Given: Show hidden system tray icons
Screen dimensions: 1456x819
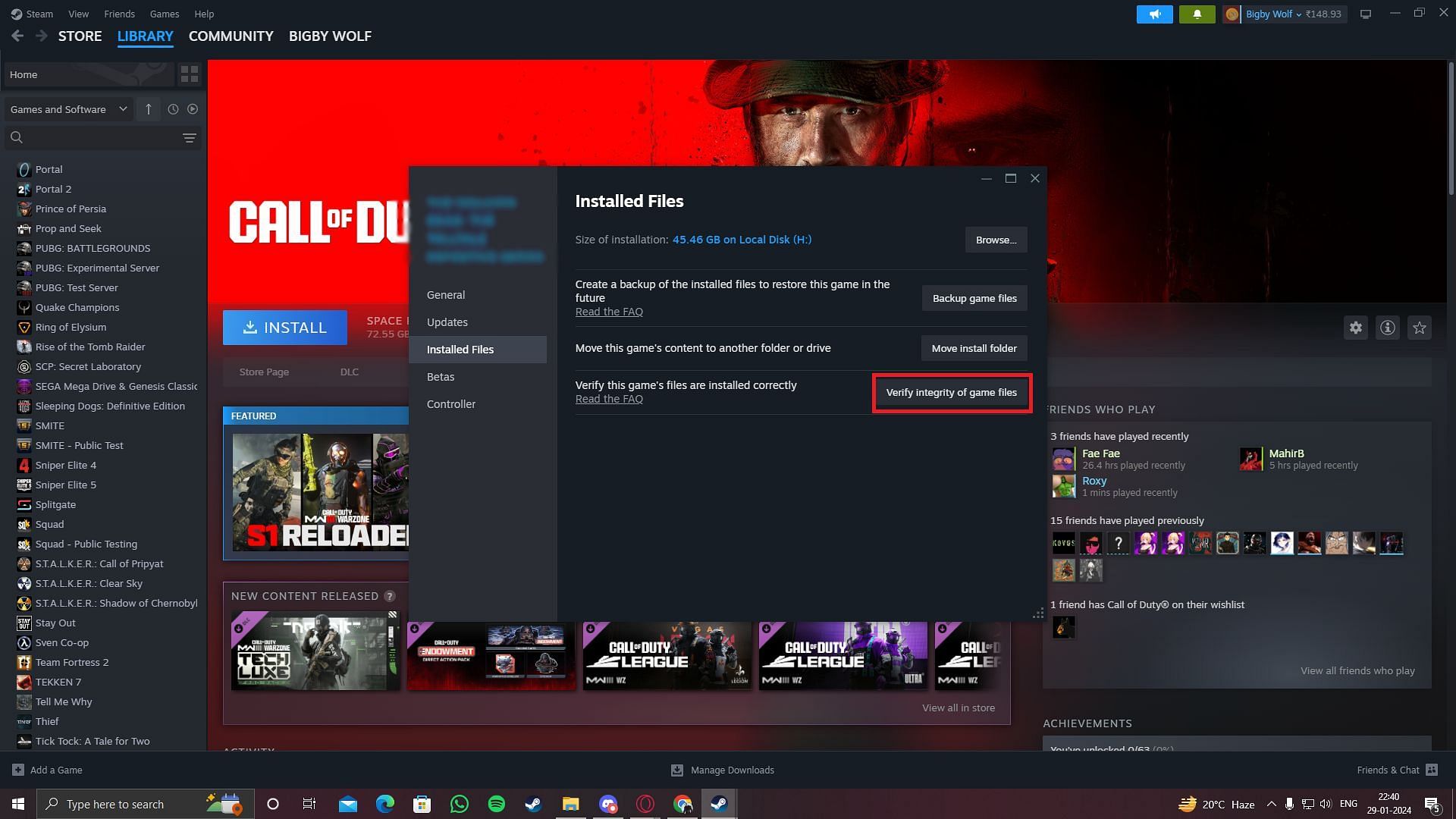Looking at the screenshot, I should 1272,804.
